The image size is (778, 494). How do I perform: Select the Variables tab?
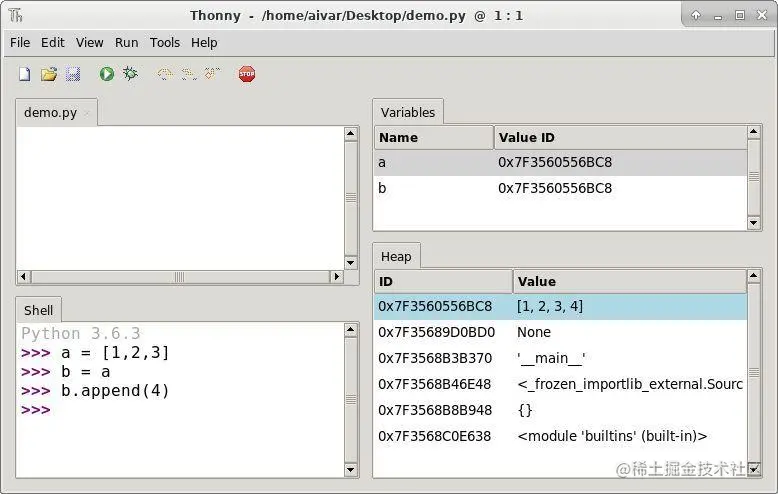[x=408, y=113]
